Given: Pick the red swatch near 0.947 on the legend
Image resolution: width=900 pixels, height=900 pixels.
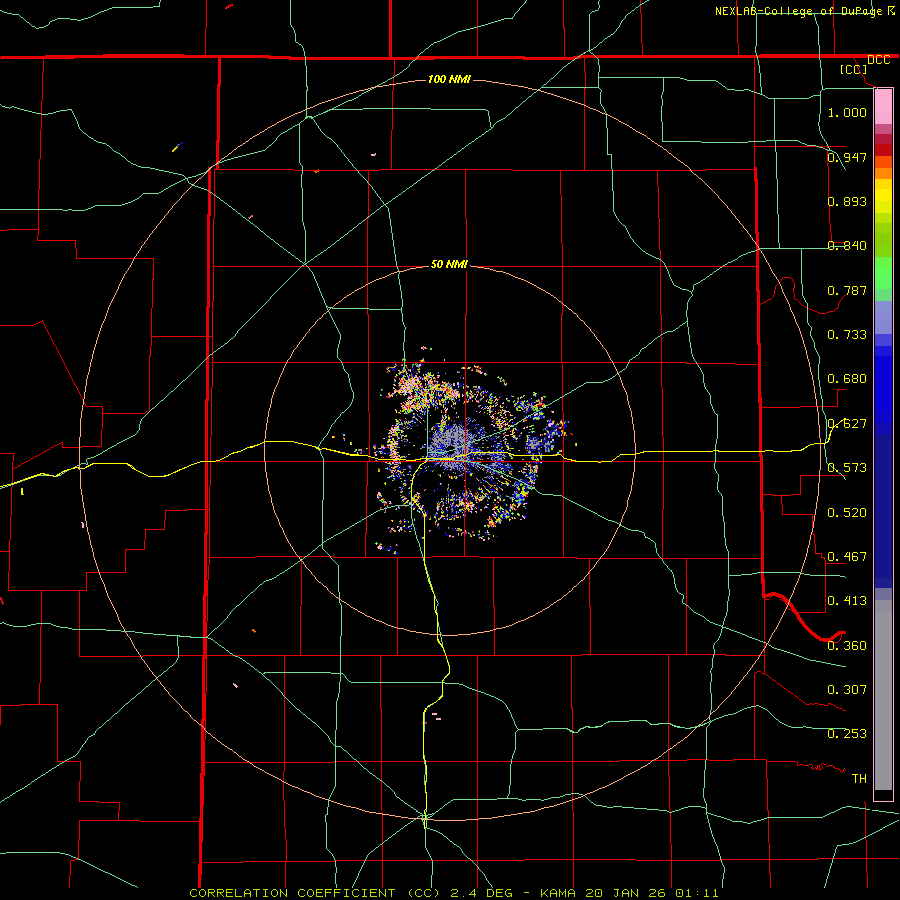Looking at the screenshot, I should point(883,149).
